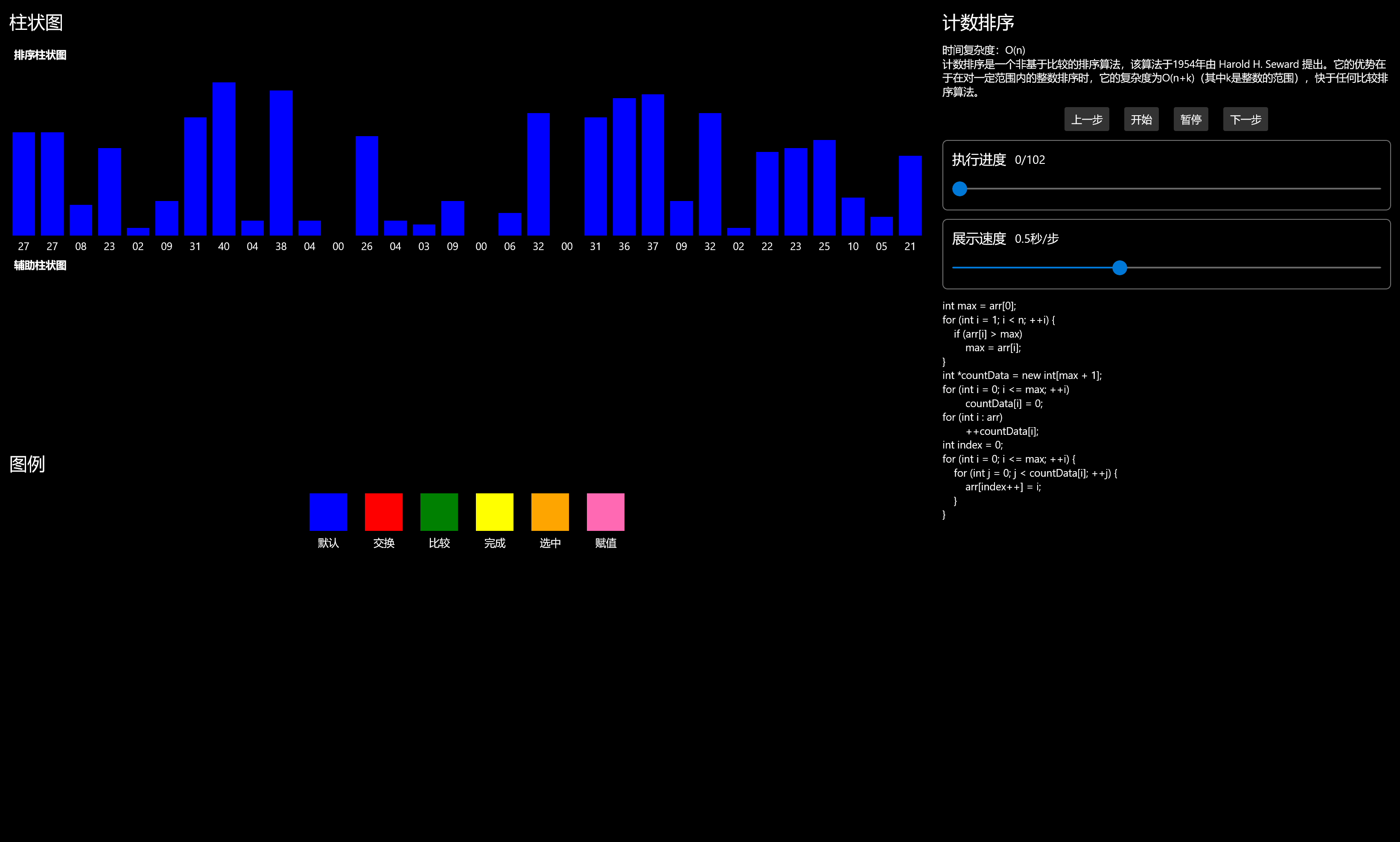The height and width of the screenshot is (842, 1400).
Task: Click the blue 默认 legend swatch
Action: click(x=328, y=512)
